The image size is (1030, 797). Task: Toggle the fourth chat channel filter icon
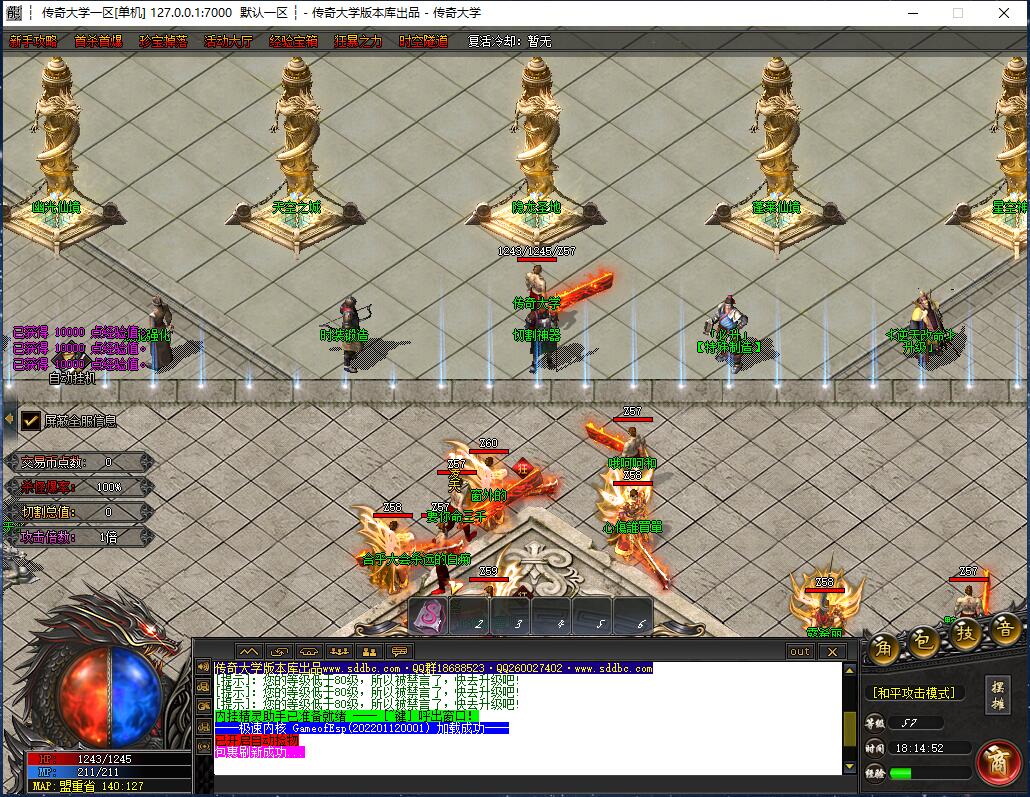[x=204, y=727]
